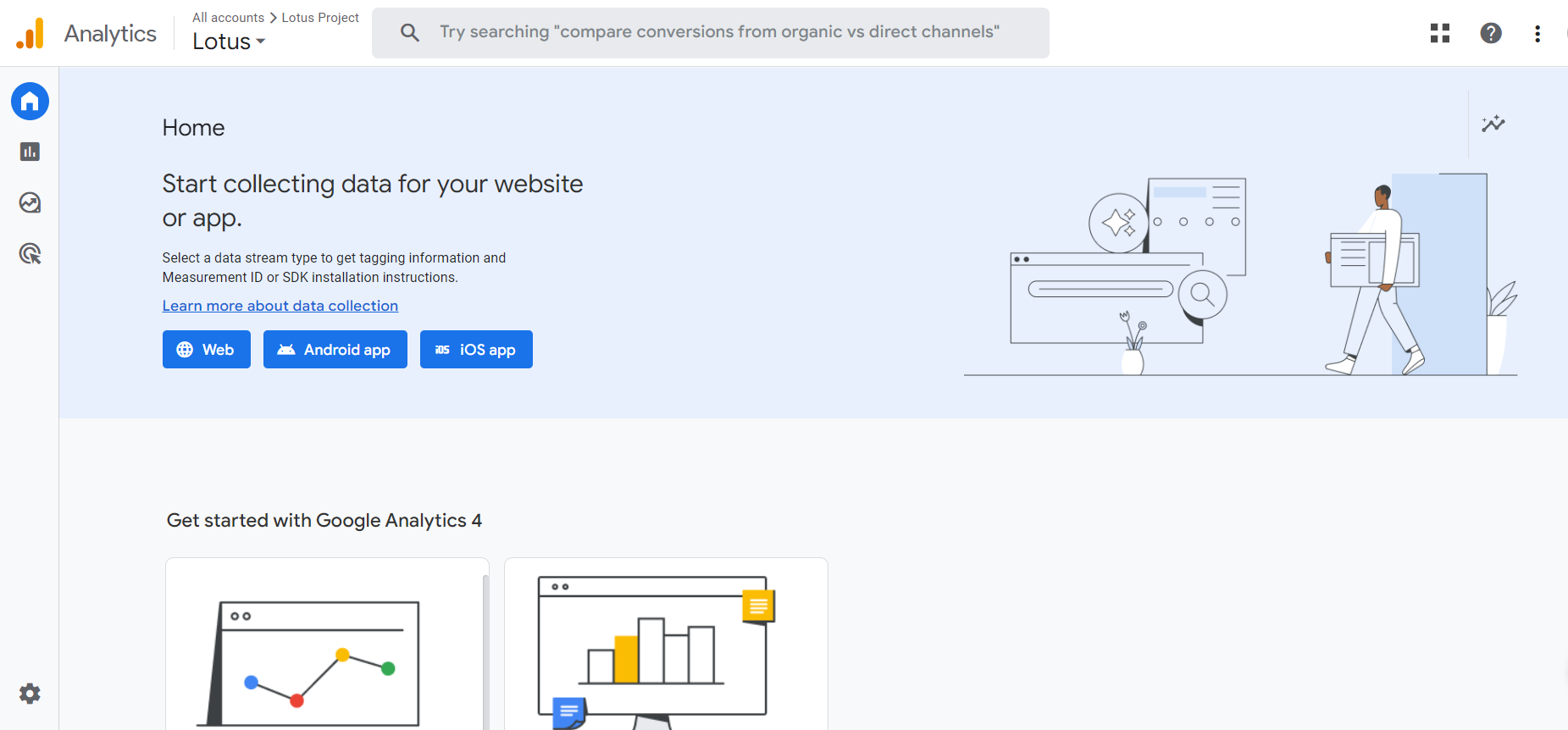The width and height of the screenshot is (1568, 730).
Task: Open the Explore sidebar icon
Action: [30, 202]
